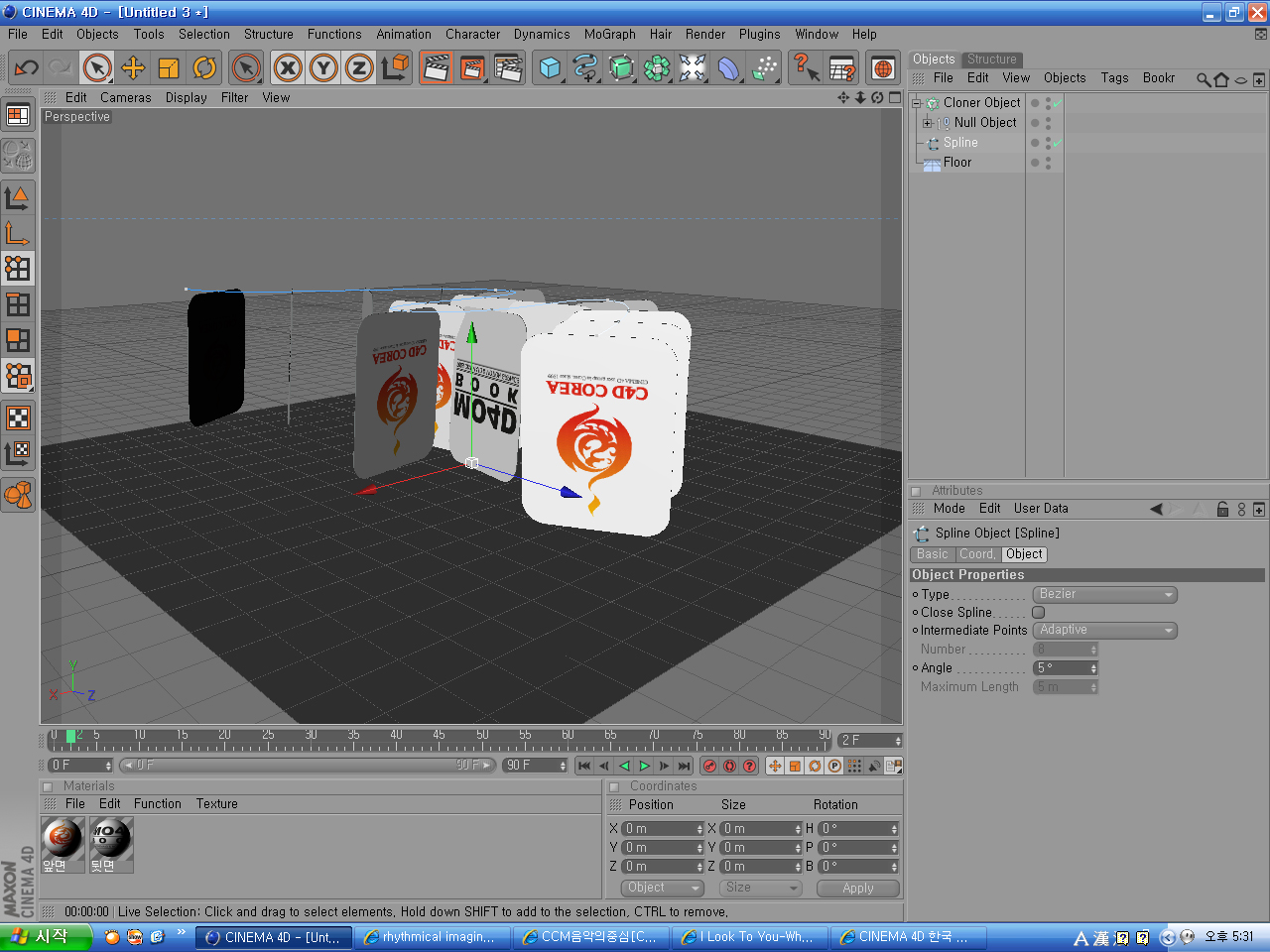
Task: Toggle Floor visibility dots
Action: click(x=1048, y=163)
